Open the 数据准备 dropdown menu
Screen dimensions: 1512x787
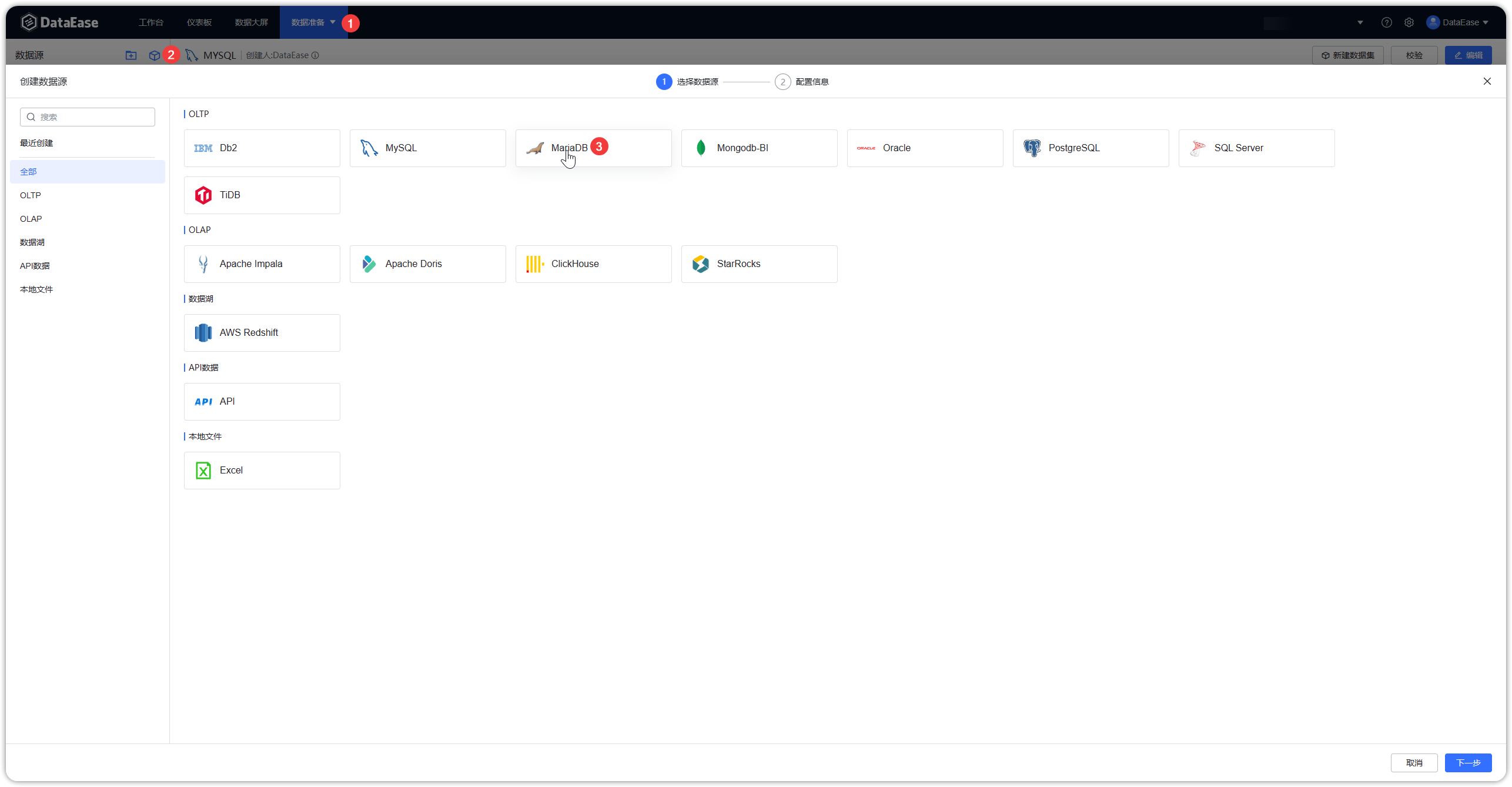click(x=312, y=22)
